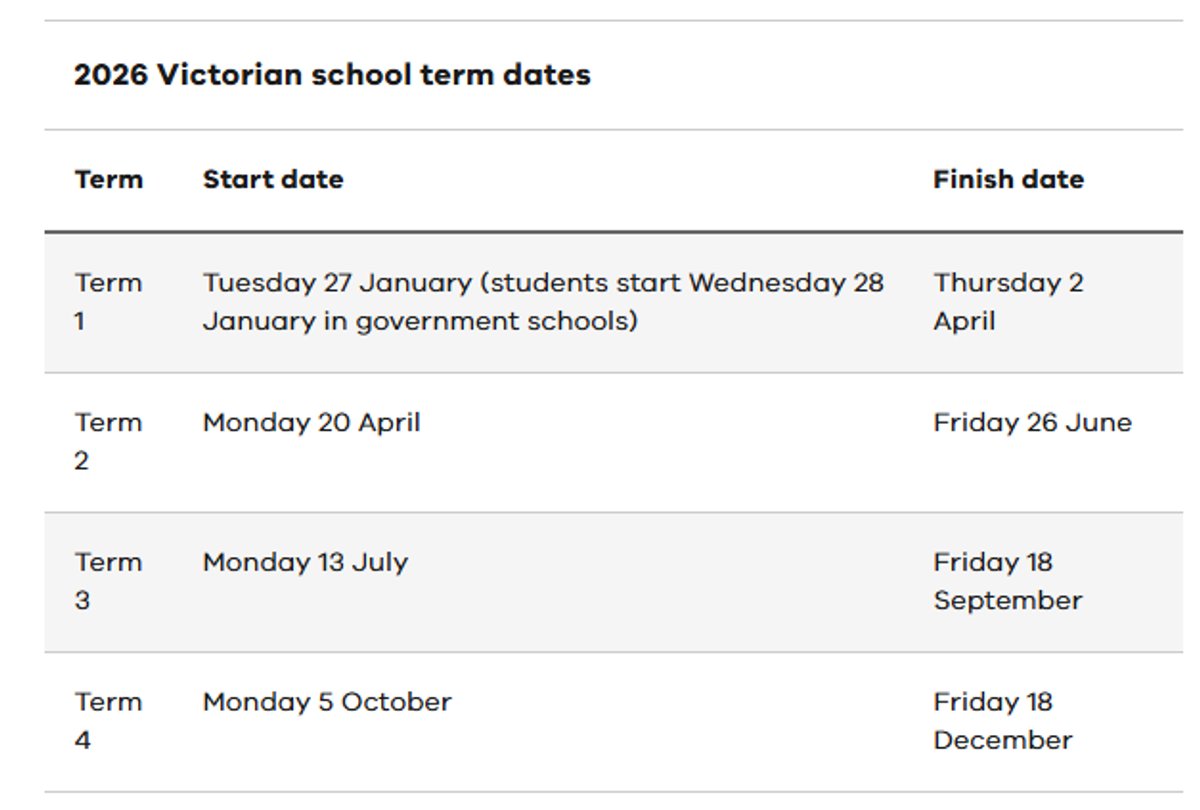Select the Start date column header
The image size is (1200, 810).
tap(272, 180)
